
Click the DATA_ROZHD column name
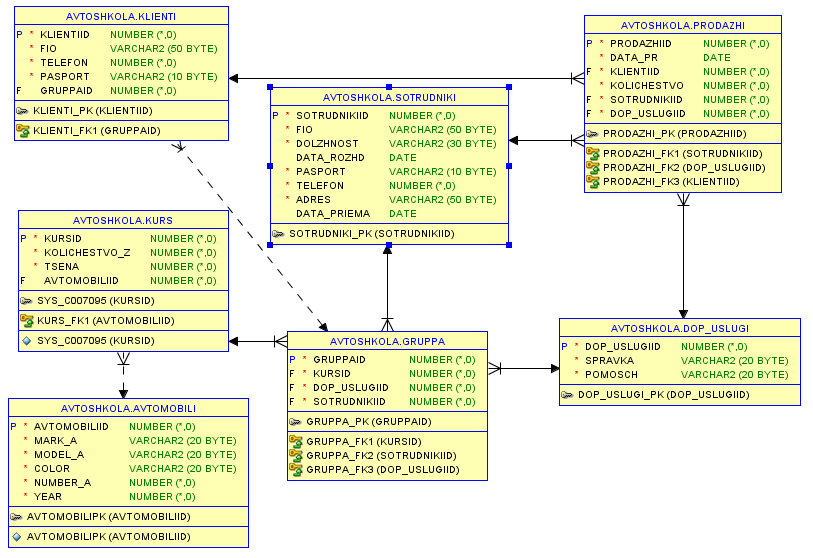[330, 158]
